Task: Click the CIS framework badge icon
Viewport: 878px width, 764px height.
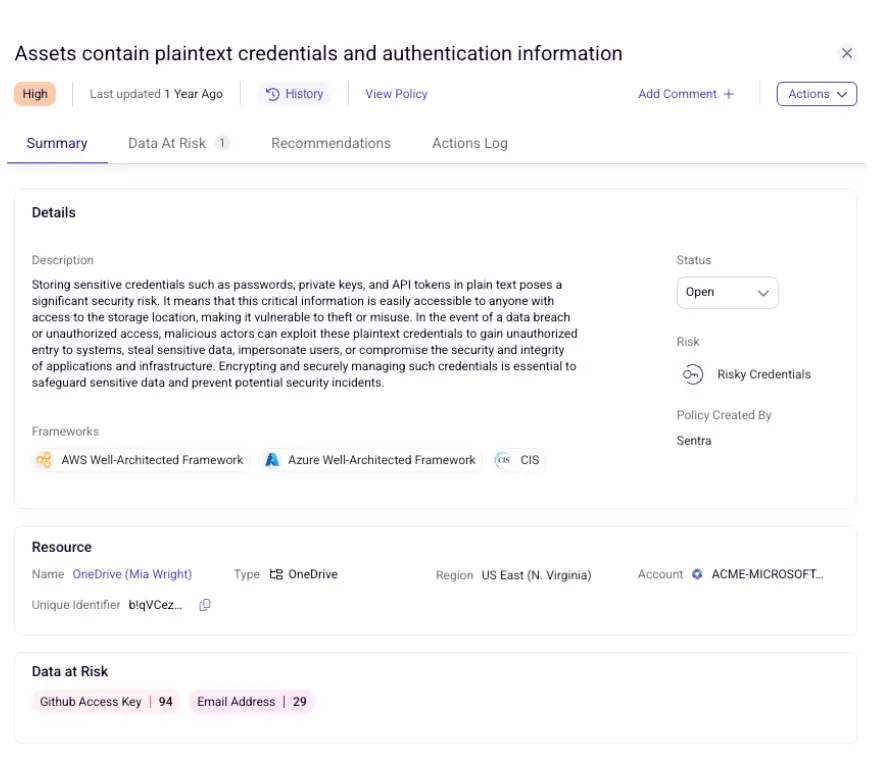Action: coord(504,460)
